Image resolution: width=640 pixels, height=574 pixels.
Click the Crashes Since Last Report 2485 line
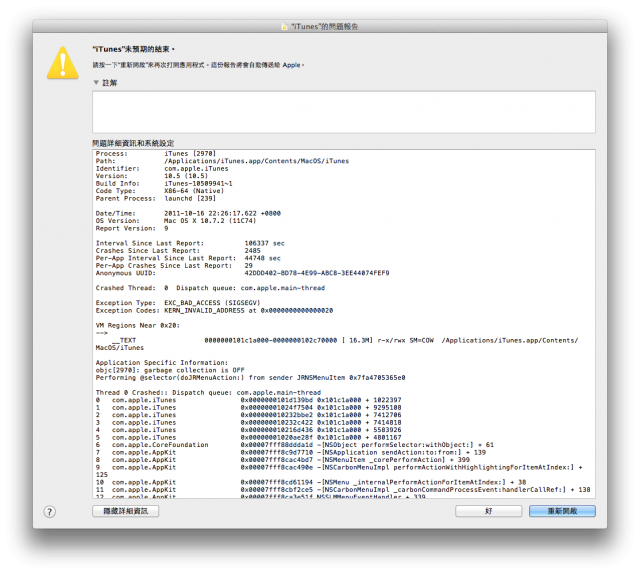coord(178,251)
